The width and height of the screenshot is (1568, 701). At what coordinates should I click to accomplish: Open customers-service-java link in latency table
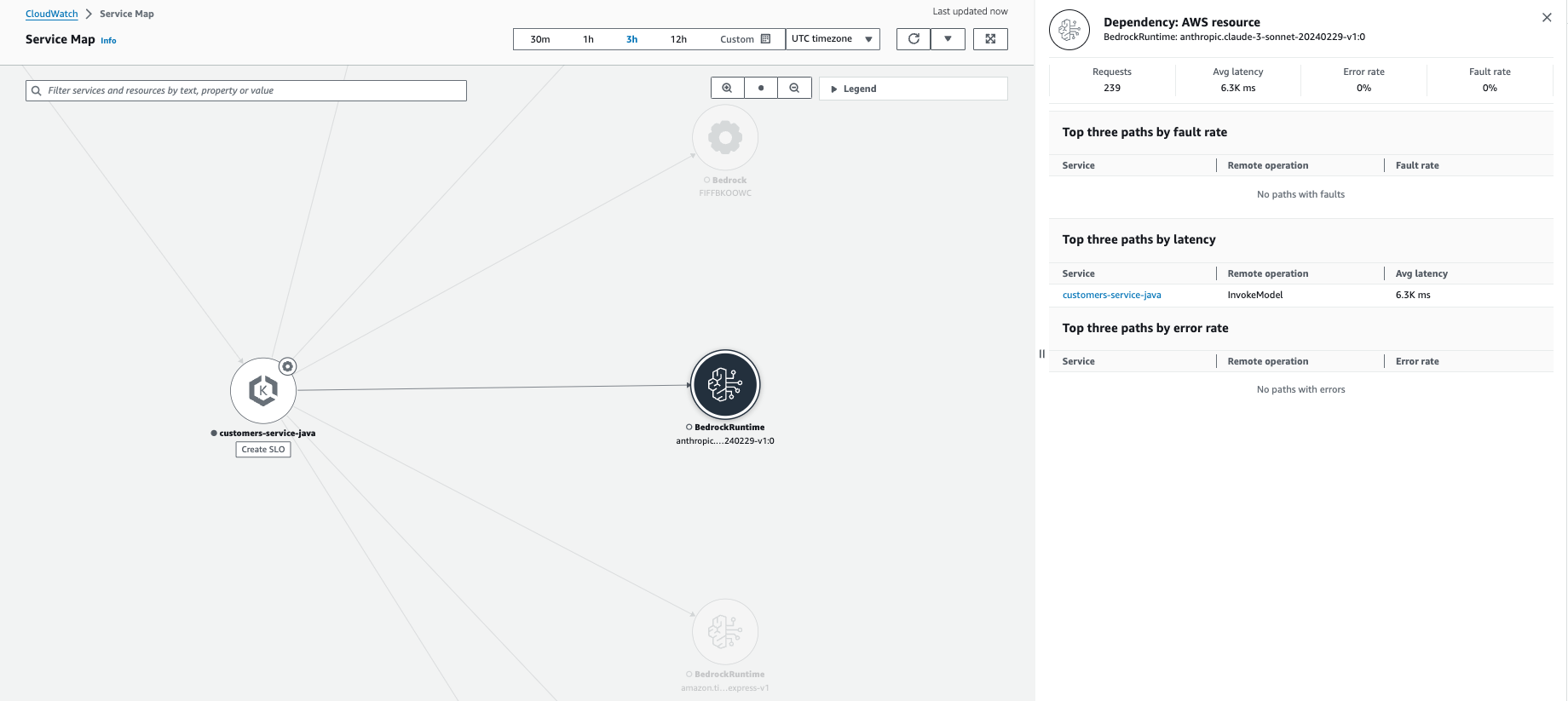point(1111,295)
